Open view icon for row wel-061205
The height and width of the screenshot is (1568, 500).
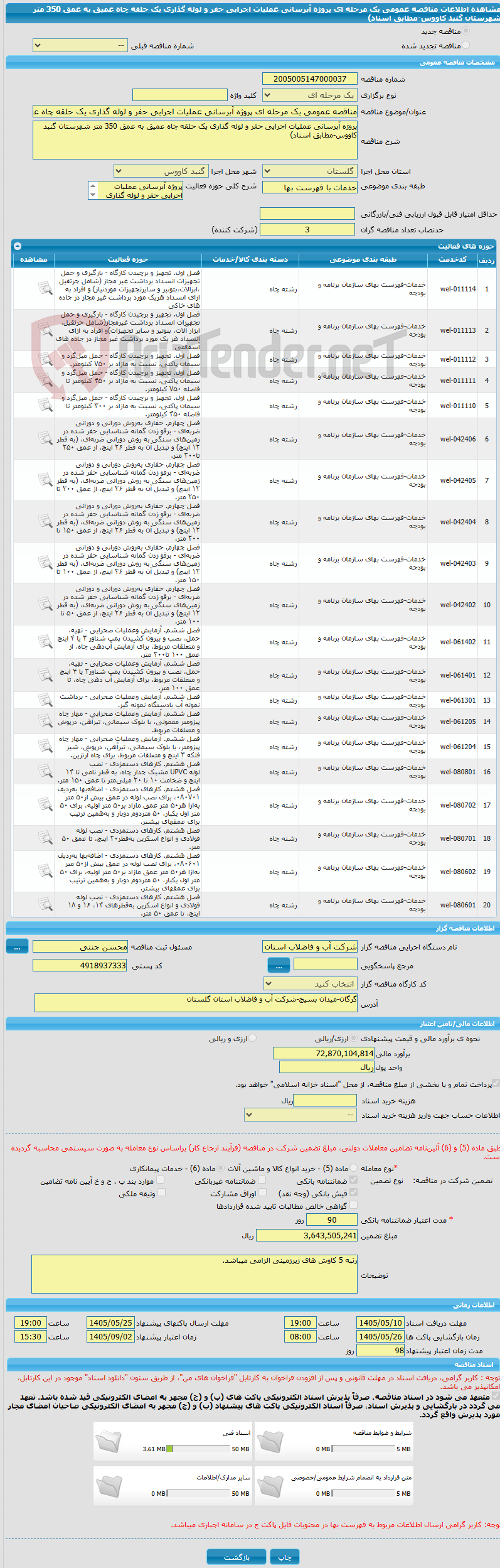pyautogui.click(x=45, y=722)
